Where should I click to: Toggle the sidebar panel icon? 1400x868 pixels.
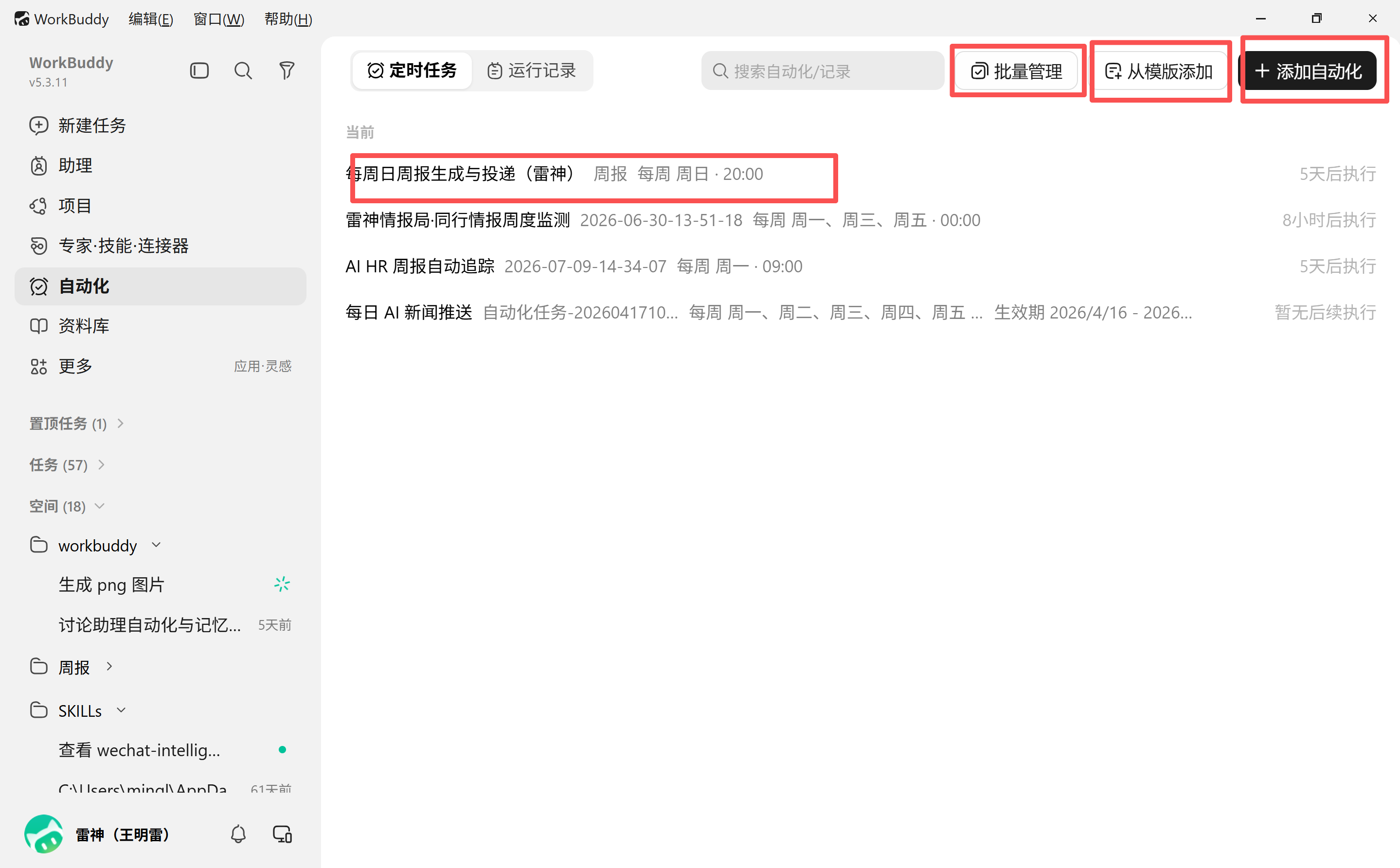point(199,71)
